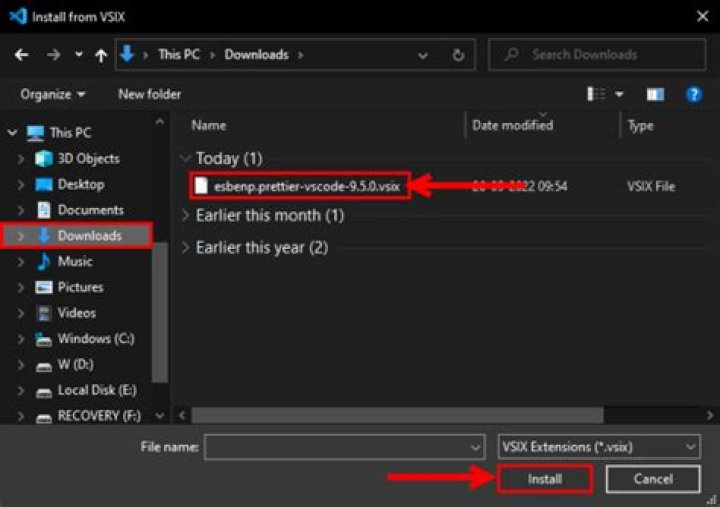Image resolution: width=720 pixels, height=507 pixels.
Task: Expand the Downloads node
Action: [x=20, y=236]
